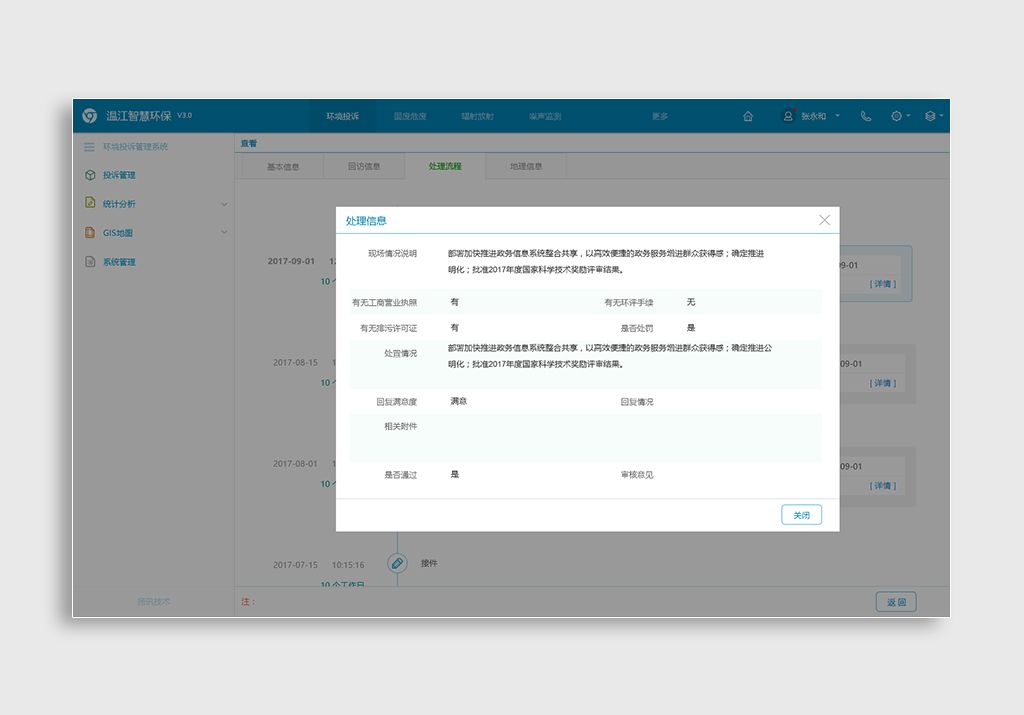Click the home icon in header
This screenshot has width=1024, height=715.
pyautogui.click(x=748, y=116)
